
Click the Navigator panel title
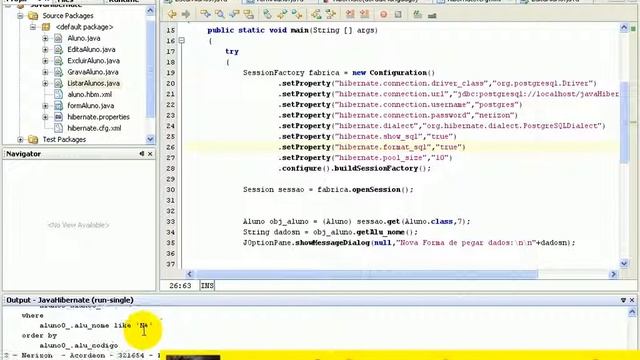pyautogui.click(x=23, y=154)
